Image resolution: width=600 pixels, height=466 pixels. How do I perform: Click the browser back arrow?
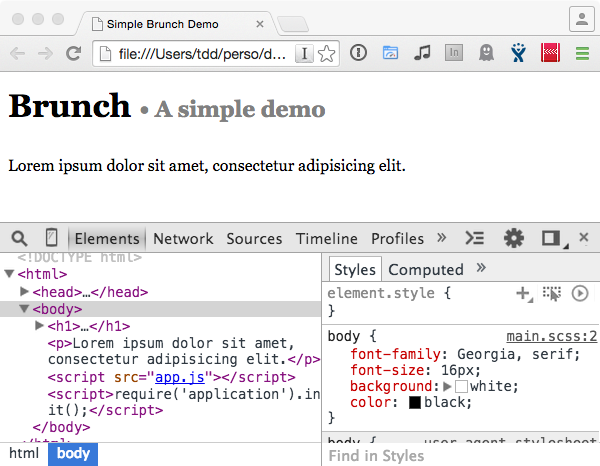click(x=18, y=54)
